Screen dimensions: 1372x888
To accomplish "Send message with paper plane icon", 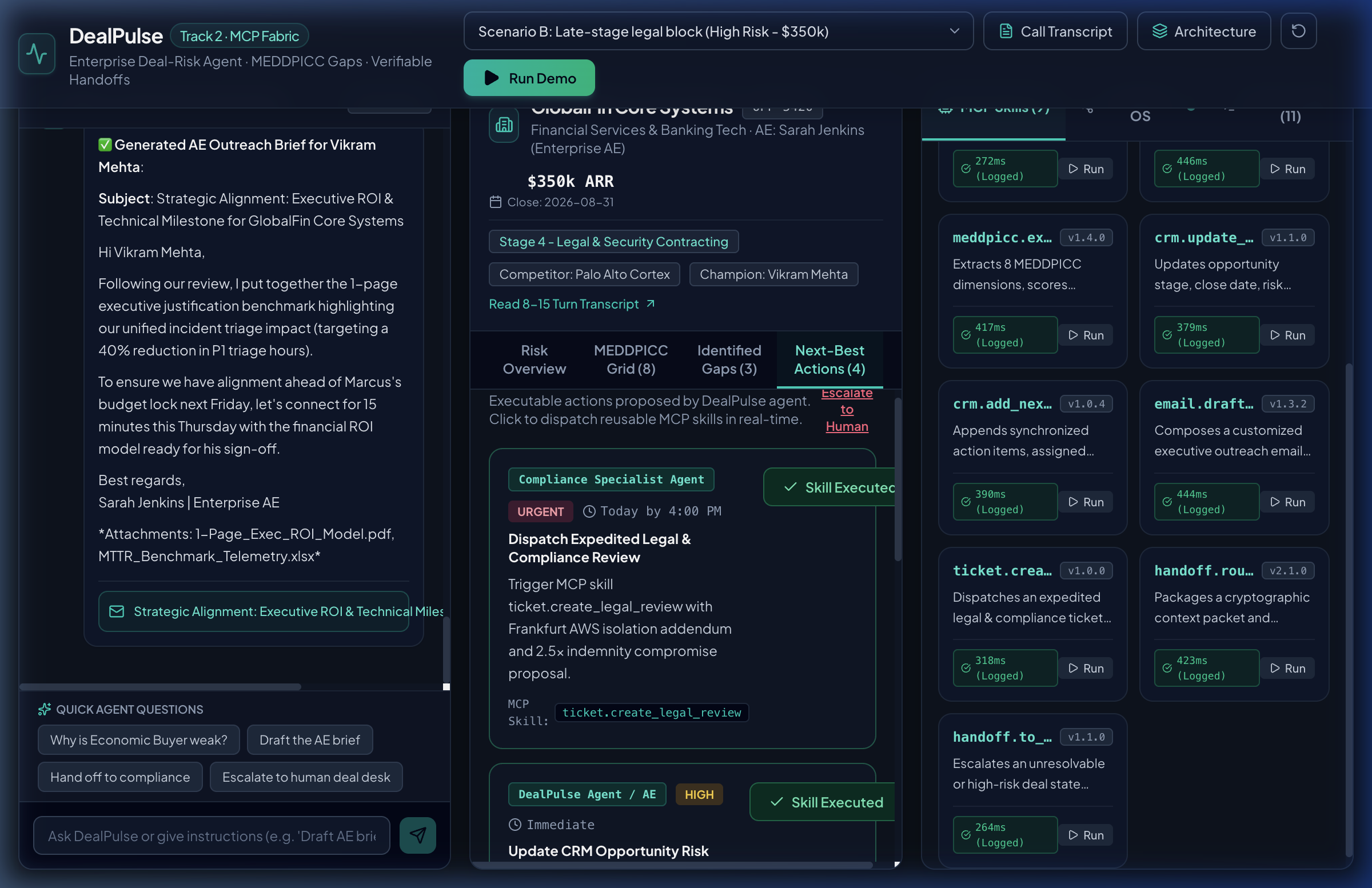I will (418, 835).
